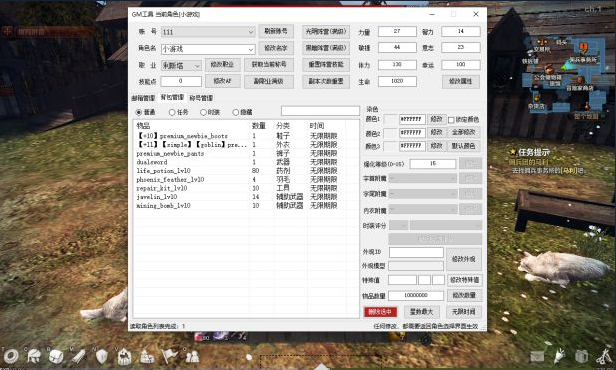Click the 全部修改 color button
The width and height of the screenshot is (616, 370).
pos(464,132)
